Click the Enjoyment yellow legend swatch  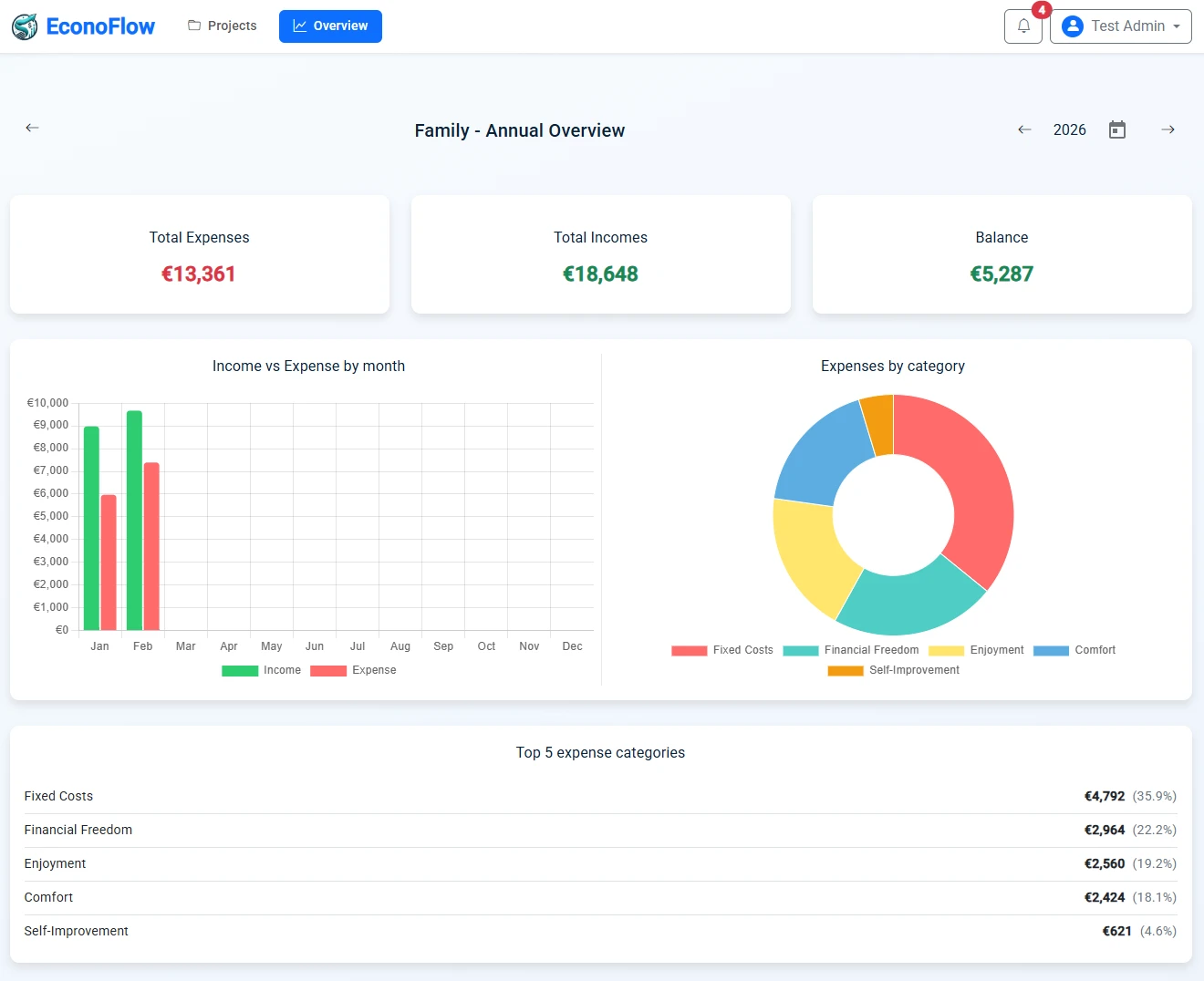946,650
